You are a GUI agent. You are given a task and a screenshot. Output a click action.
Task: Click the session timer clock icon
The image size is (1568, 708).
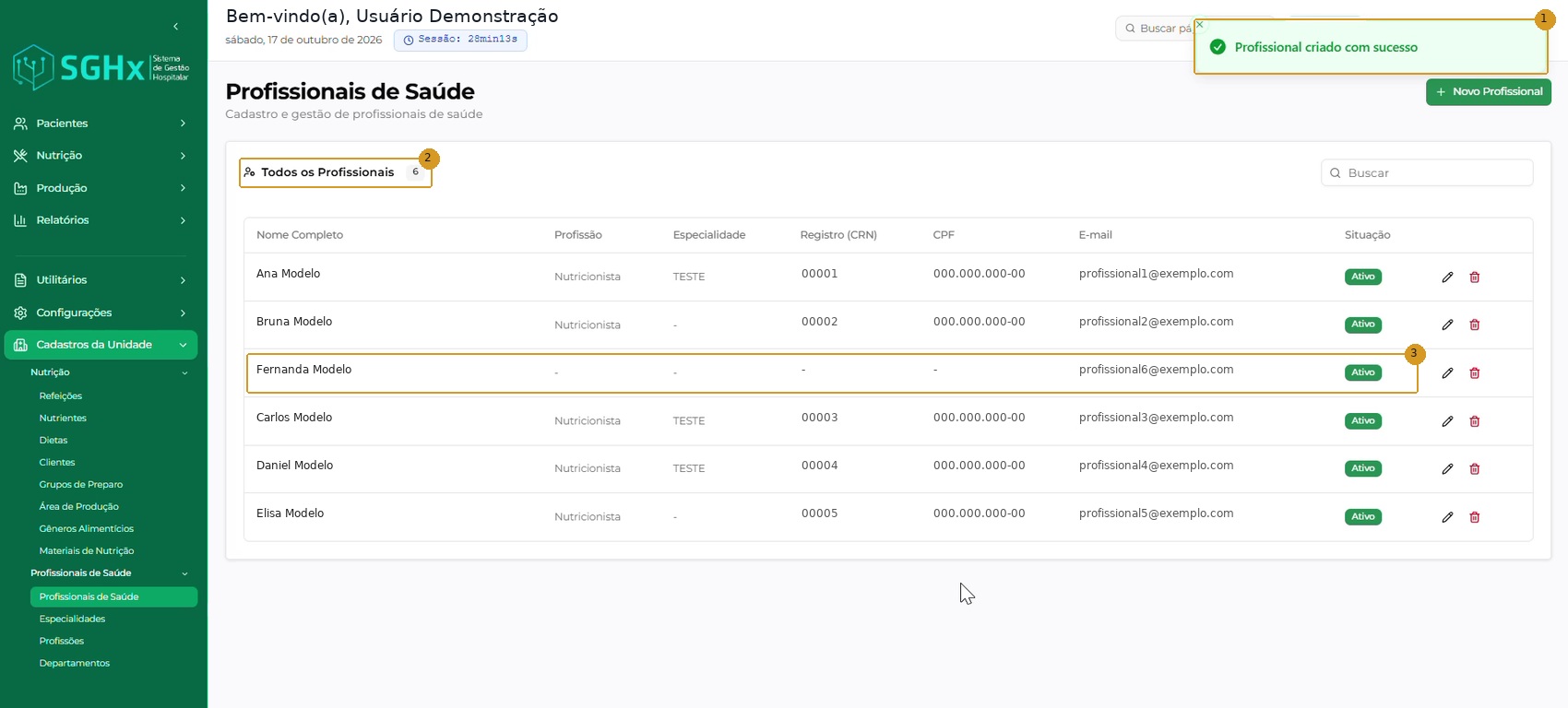(x=409, y=41)
